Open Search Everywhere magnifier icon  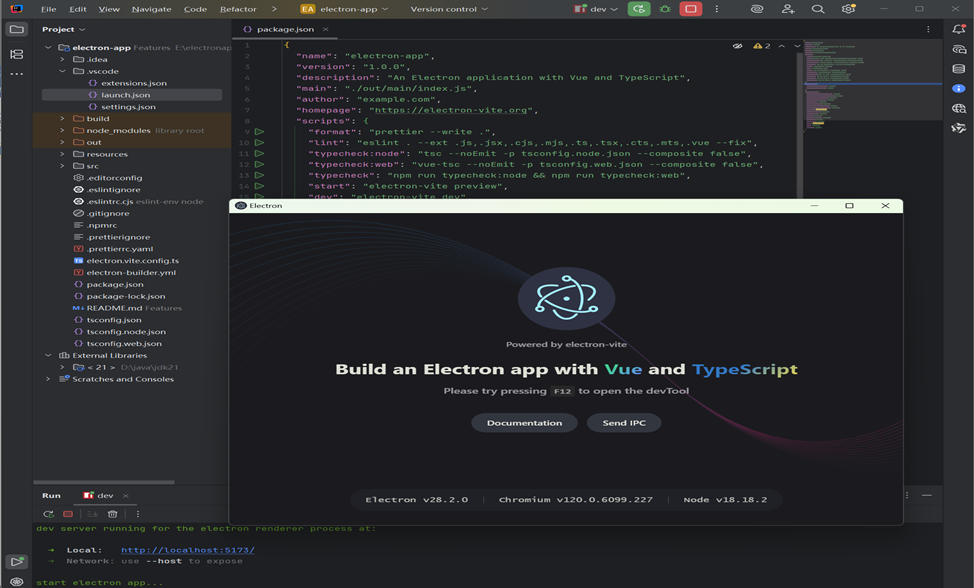[x=818, y=9]
